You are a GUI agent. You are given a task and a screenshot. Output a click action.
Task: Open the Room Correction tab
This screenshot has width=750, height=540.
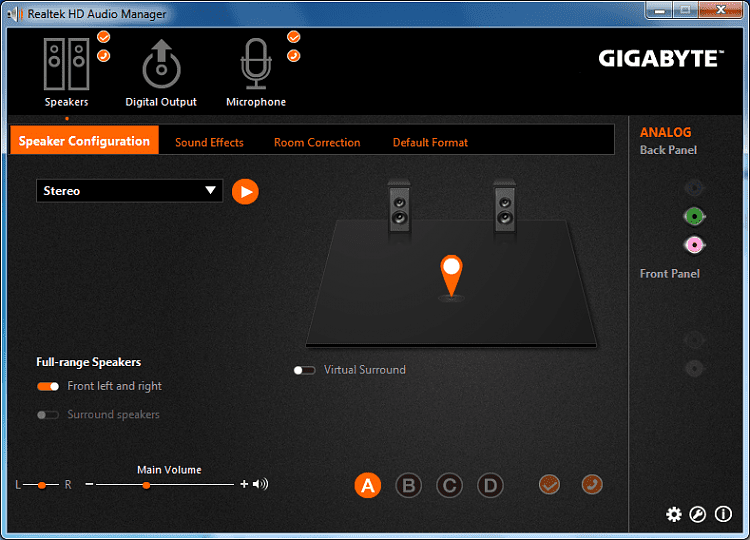[x=317, y=143]
